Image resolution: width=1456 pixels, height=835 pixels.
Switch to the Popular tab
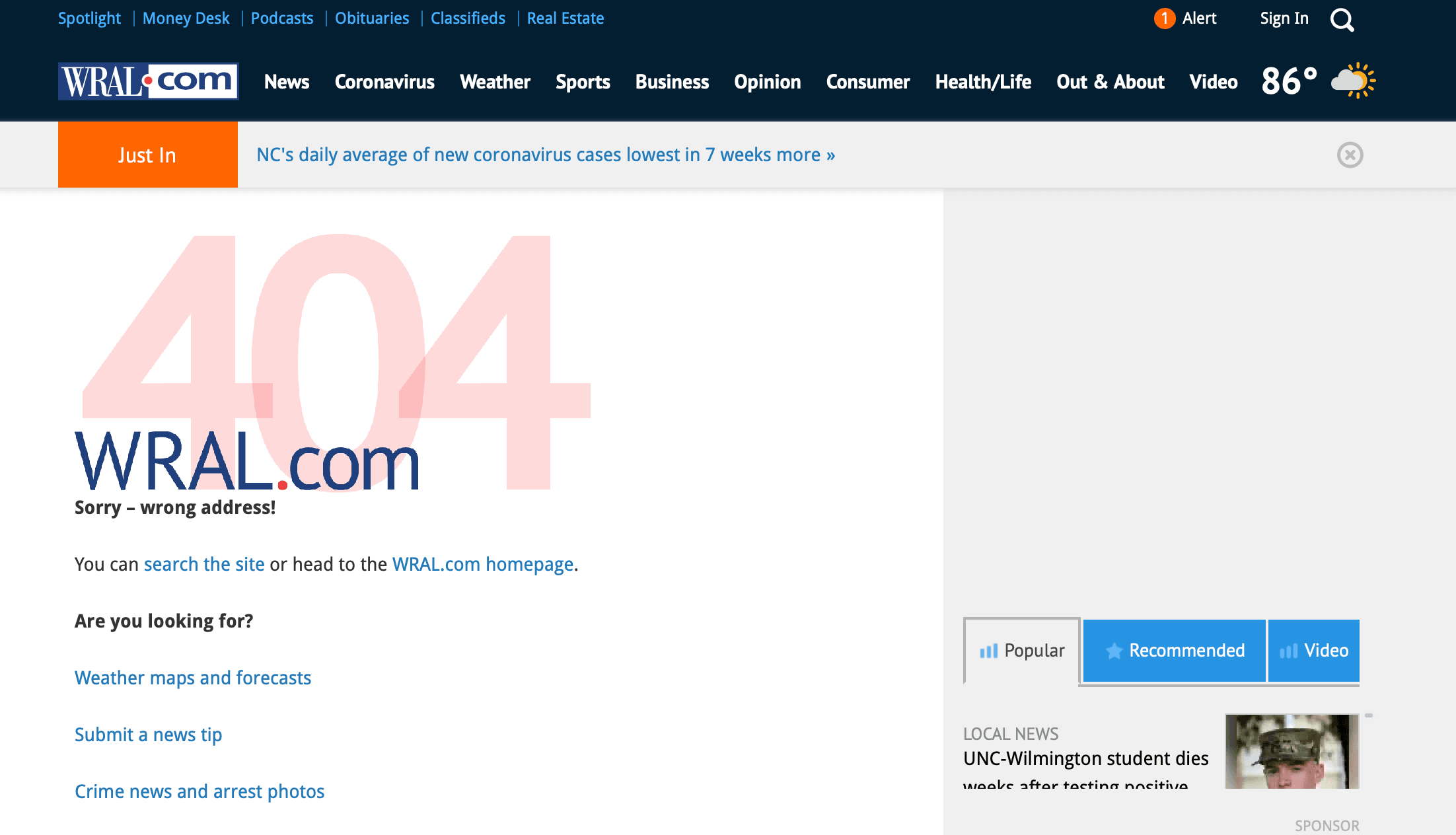pyautogui.click(x=1022, y=651)
